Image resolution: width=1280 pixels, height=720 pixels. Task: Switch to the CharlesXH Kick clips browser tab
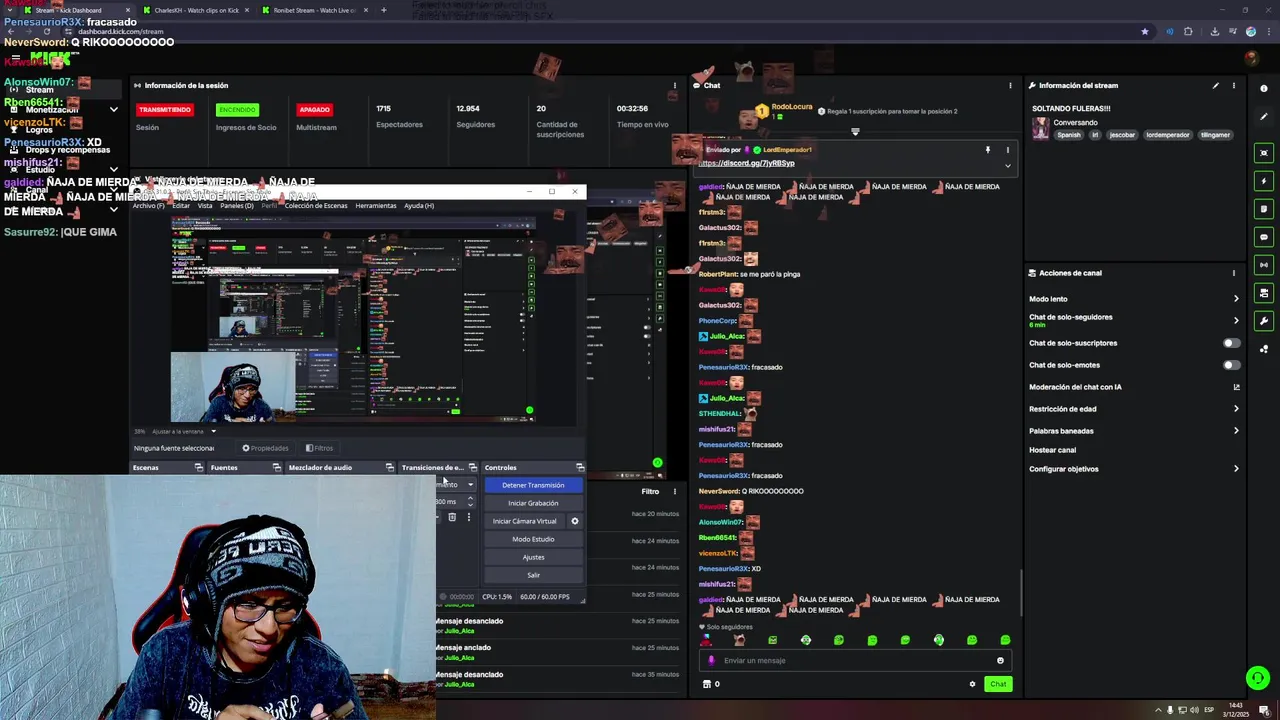pyautogui.click(x=196, y=10)
